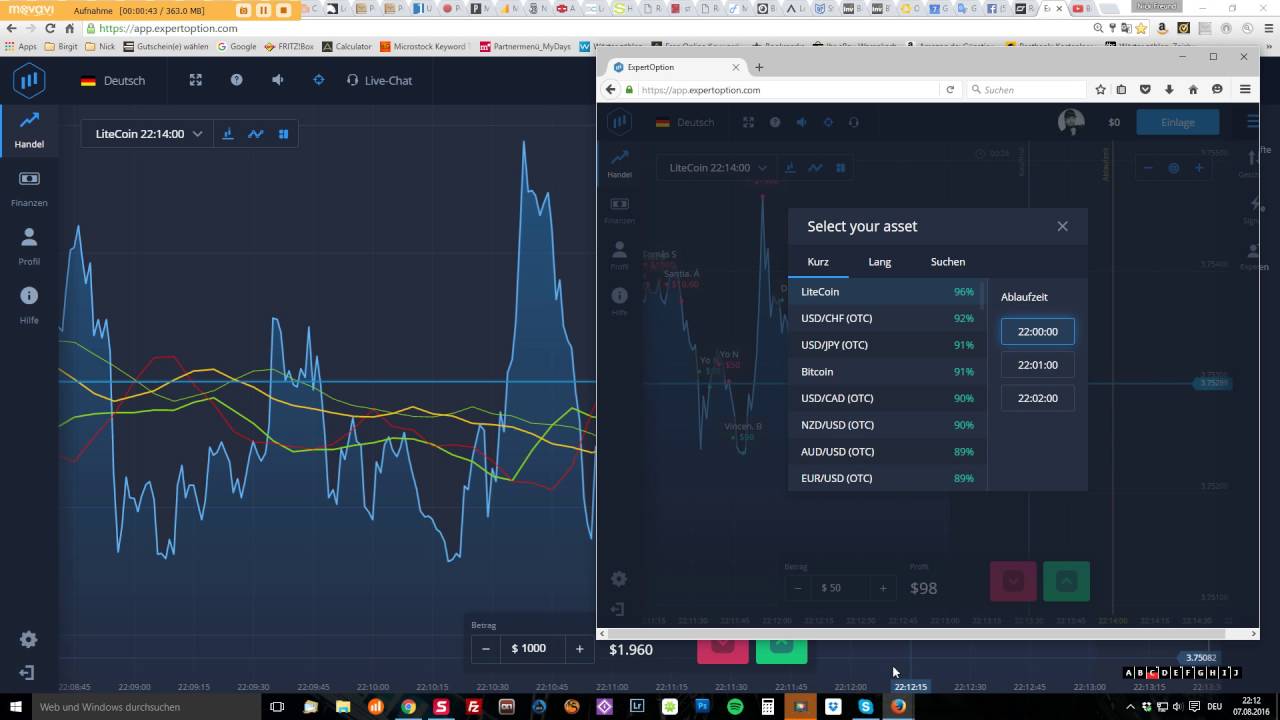Click Chrome home button

point(69,28)
